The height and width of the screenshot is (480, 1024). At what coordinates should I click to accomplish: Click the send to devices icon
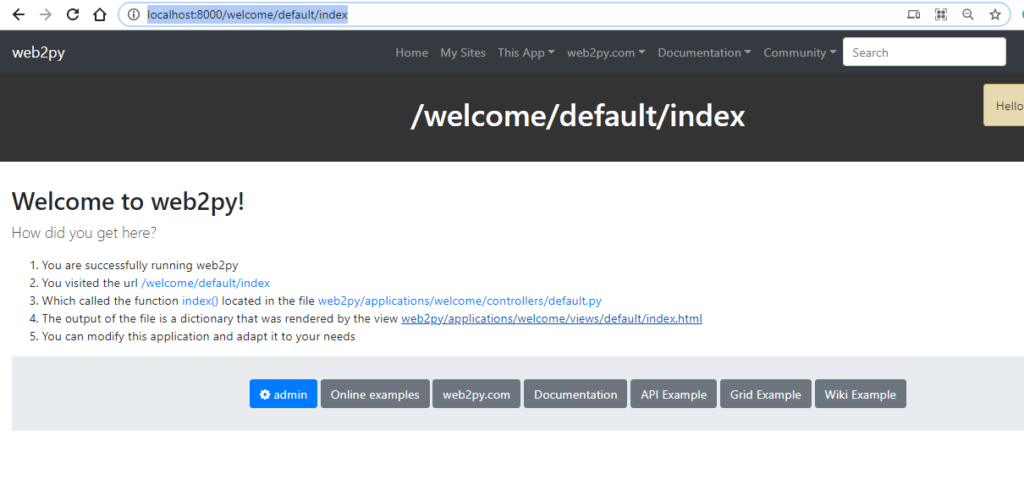pyautogui.click(x=913, y=15)
